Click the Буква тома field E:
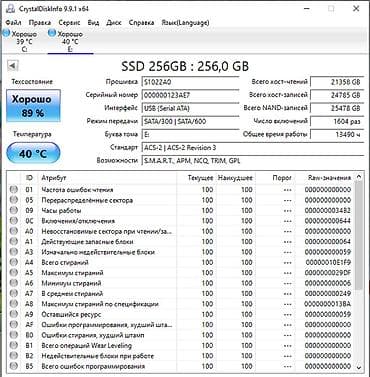Screen dimensions: 370x377 (191, 134)
